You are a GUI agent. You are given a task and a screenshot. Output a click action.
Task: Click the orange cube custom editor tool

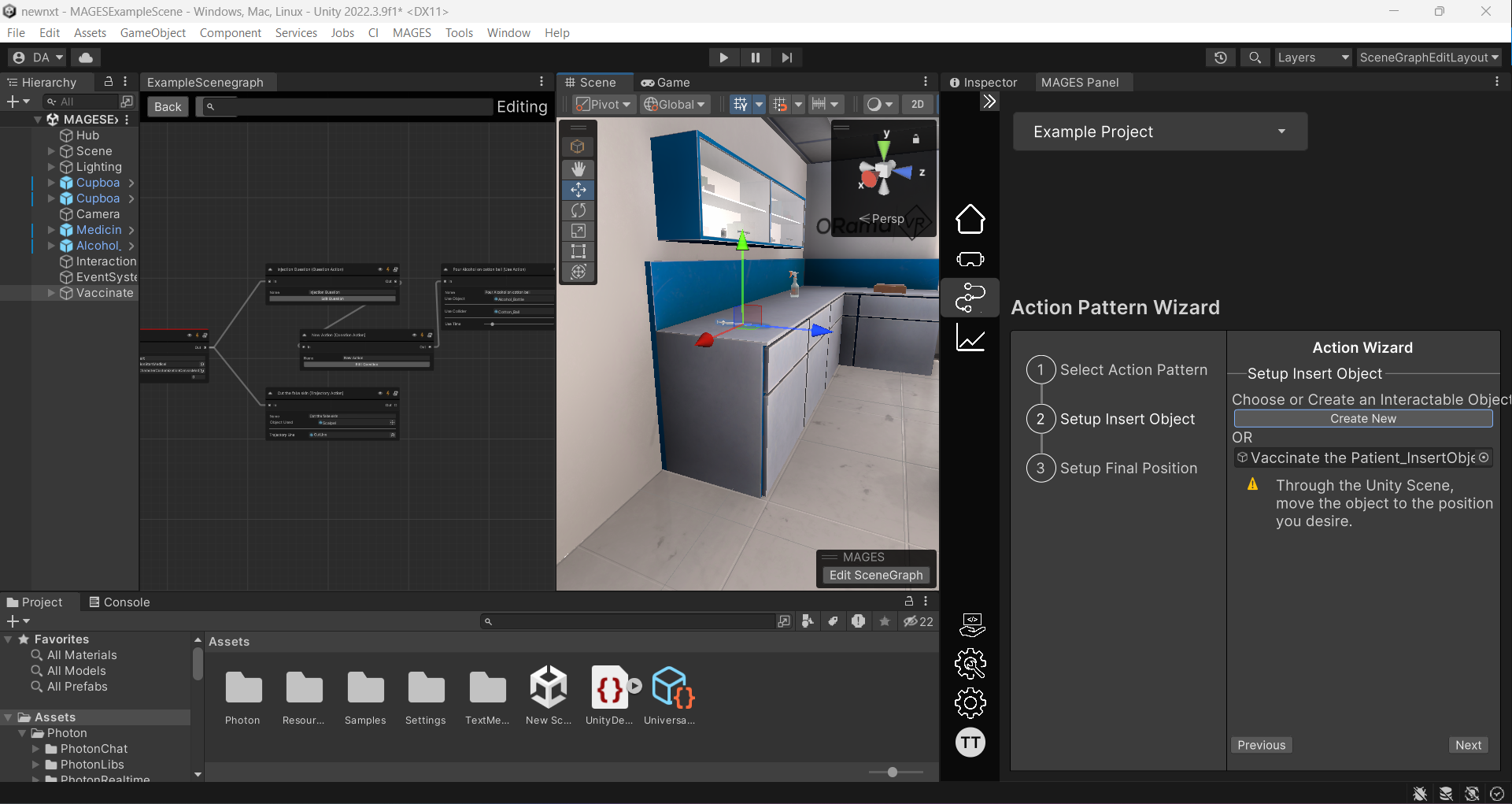(x=579, y=147)
